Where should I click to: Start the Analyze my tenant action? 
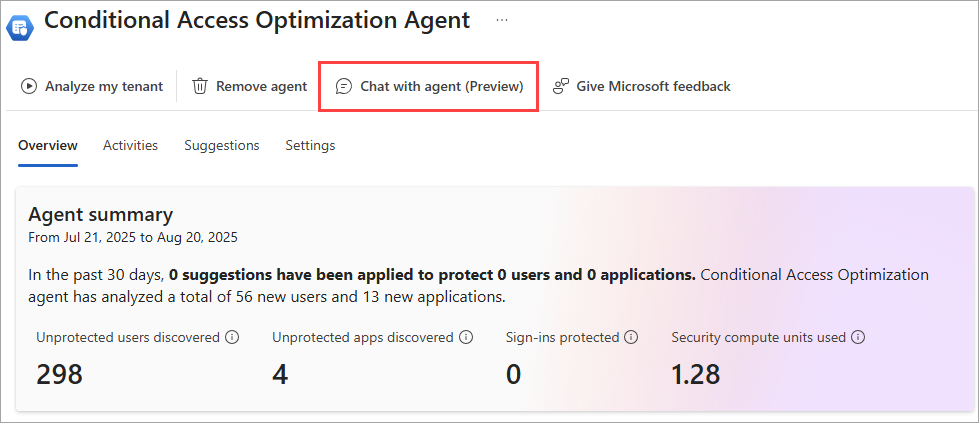(92, 86)
